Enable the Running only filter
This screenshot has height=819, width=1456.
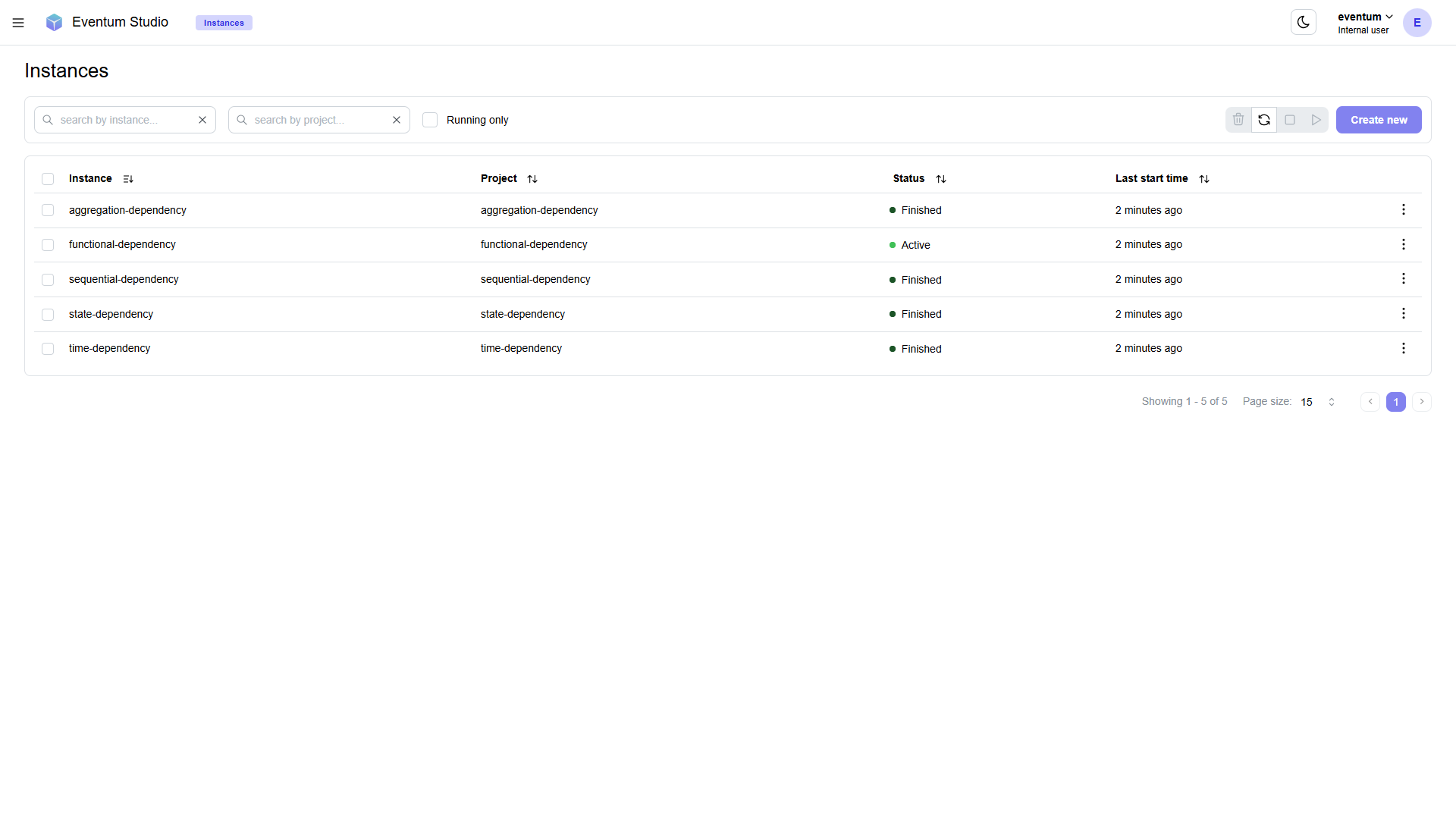(x=429, y=120)
